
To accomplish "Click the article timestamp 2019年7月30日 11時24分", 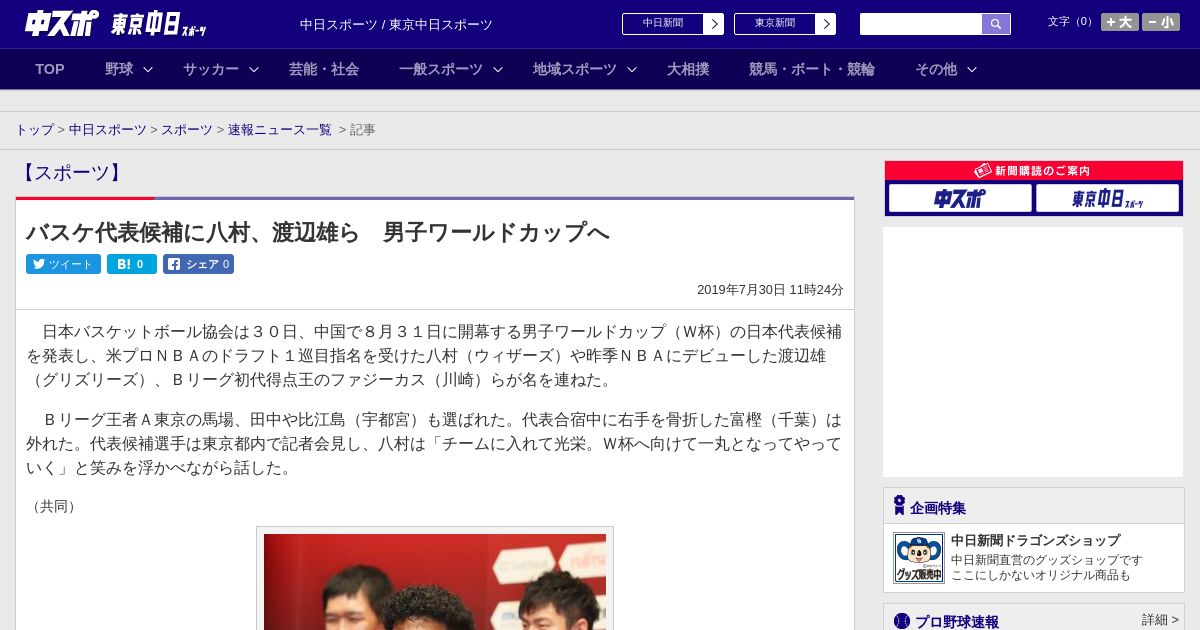I will [770, 289].
